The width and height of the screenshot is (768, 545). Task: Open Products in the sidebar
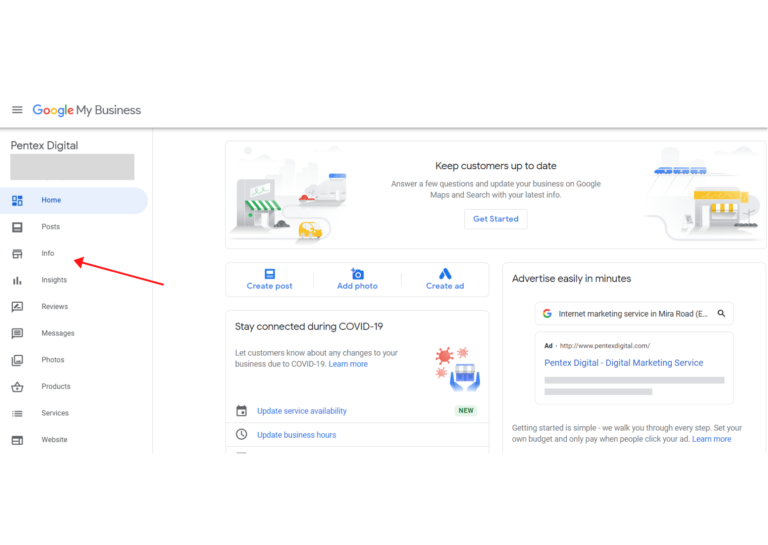pyautogui.click(x=56, y=386)
